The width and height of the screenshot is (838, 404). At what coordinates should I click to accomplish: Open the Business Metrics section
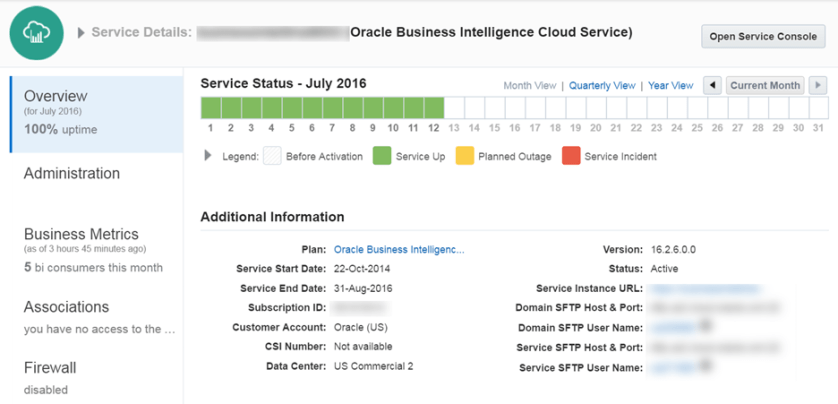(x=81, y=234)
